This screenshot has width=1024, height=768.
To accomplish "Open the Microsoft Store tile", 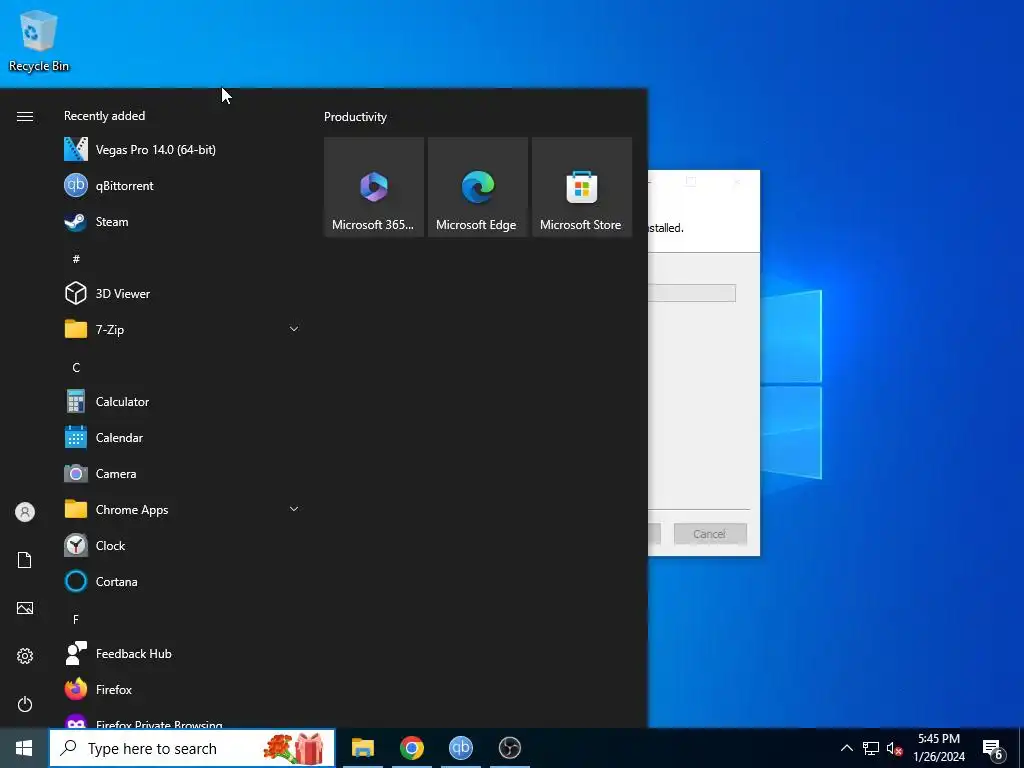I will click(x=582, y=187).
